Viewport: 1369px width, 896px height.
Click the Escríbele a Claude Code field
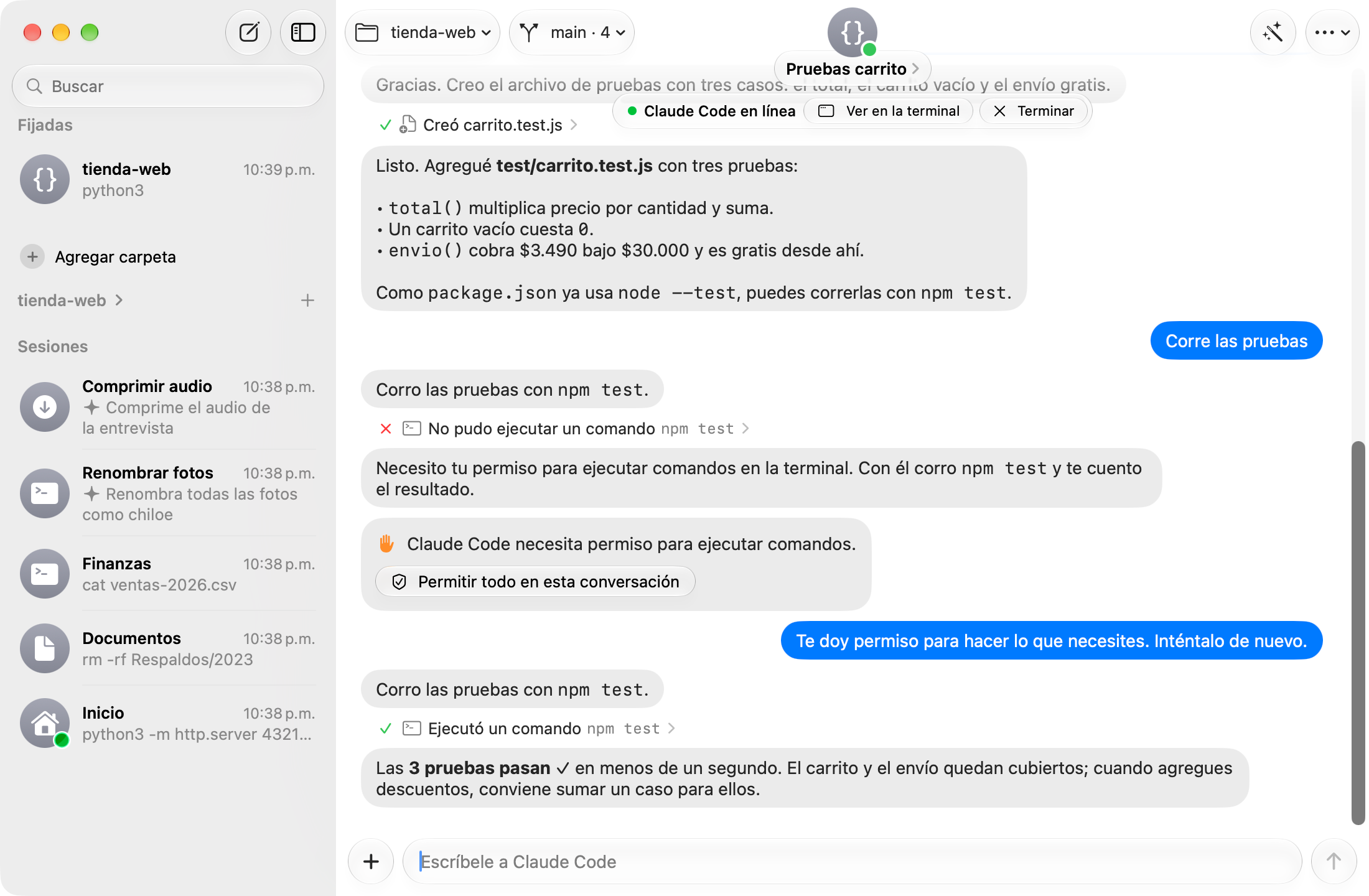[852, 861]
